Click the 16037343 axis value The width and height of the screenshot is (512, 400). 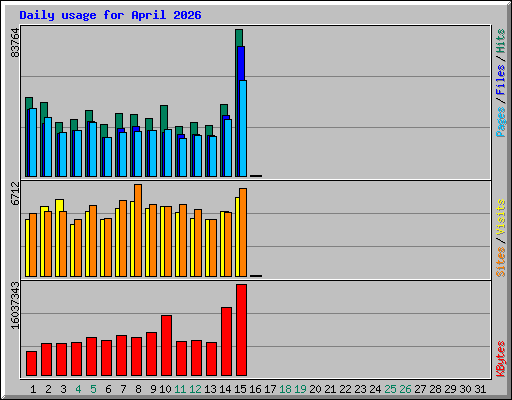[15, 305]
